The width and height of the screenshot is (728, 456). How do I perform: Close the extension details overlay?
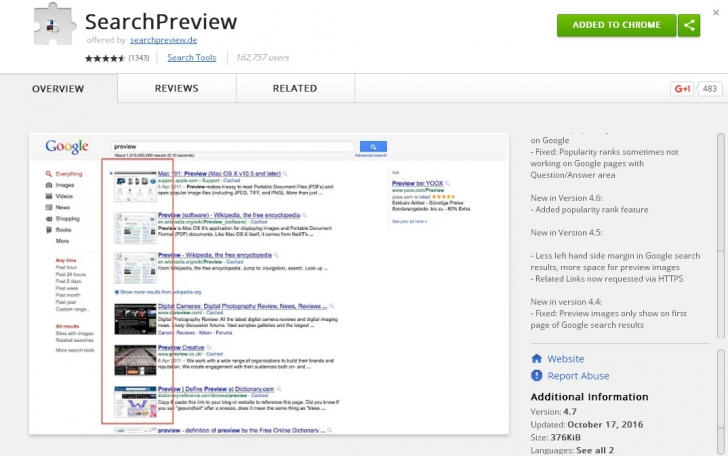tap(716, 13)
